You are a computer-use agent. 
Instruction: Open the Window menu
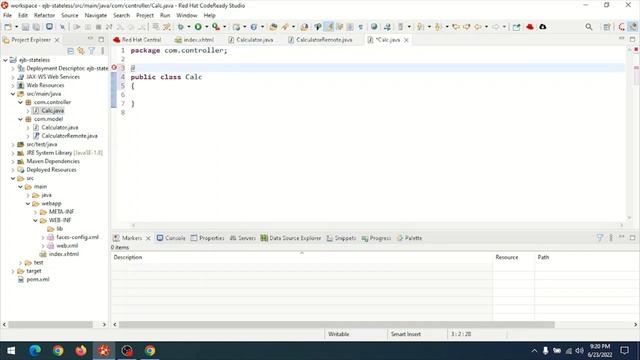click(x=187, y=16)
